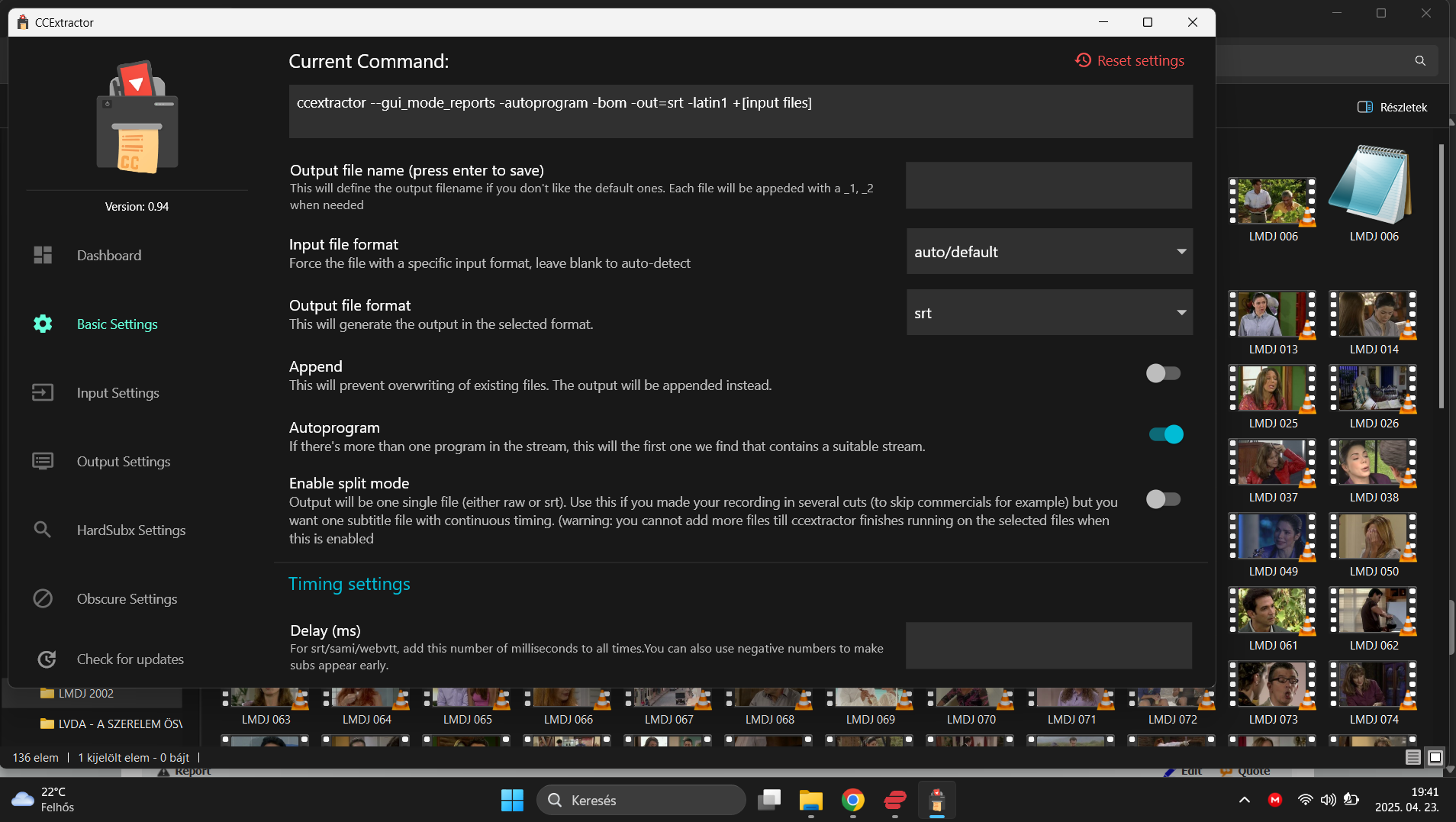Open the Windows Start menu
Image resolution: width=1456 pixels, height=822 pixels.
512,800
